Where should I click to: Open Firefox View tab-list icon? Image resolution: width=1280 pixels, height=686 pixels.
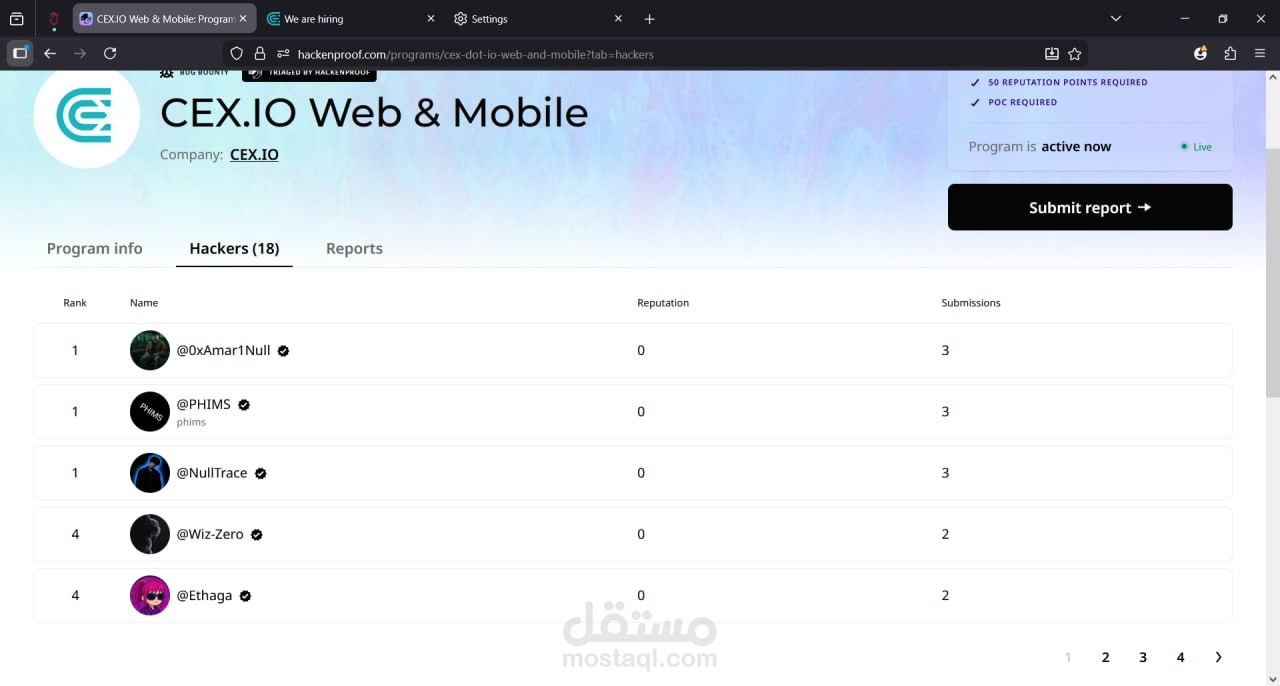pyautogui.click(x=17, y=19)
